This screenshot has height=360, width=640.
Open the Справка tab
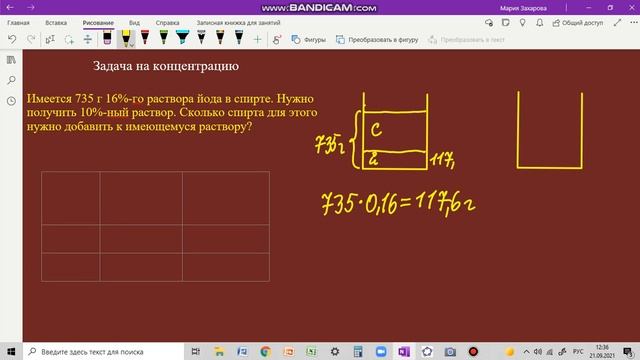coord(167,23)
